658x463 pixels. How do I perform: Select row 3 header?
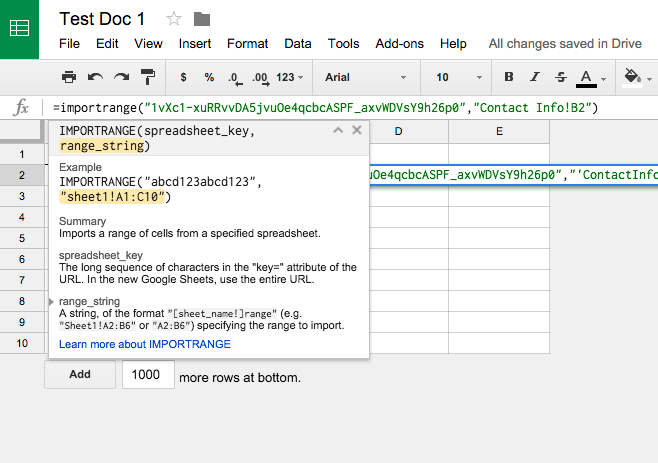[x=22, y=196]
